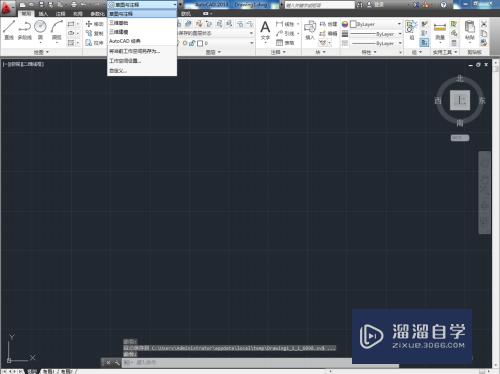Screen dimensions: 500x374
Task: Click the Undo arrow in Quick Access toolbar
Action: 83,5
